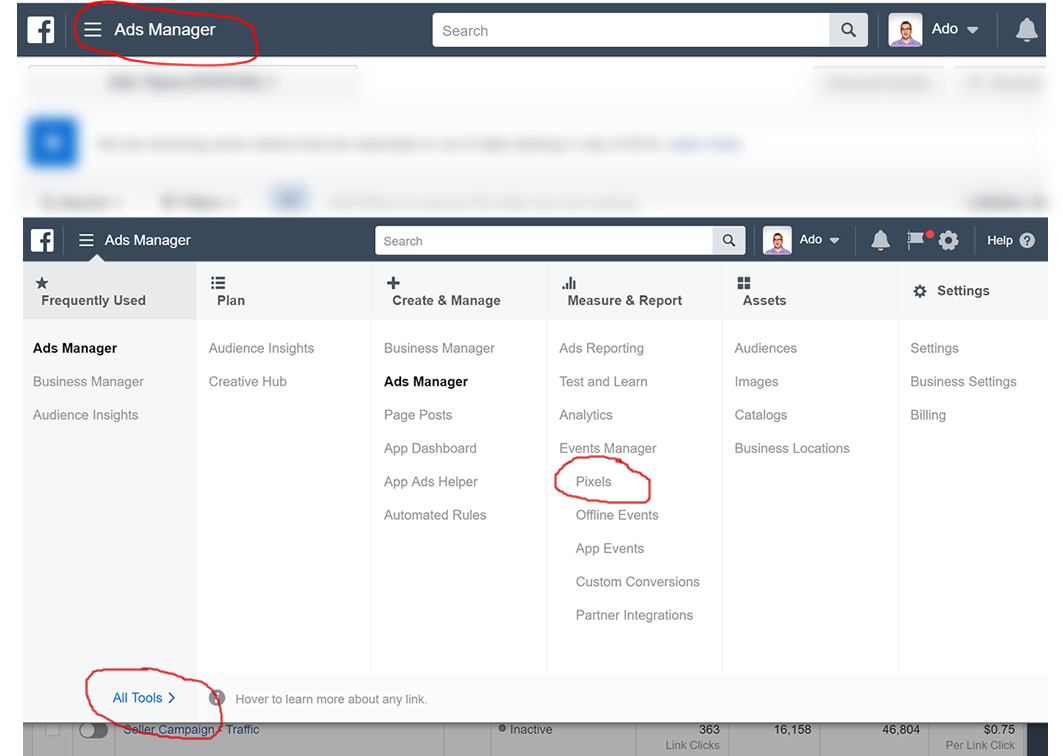Open Ads Reporting
Image resolution: width=1063 pixels, height=756 pixels.
pos(601,348)
